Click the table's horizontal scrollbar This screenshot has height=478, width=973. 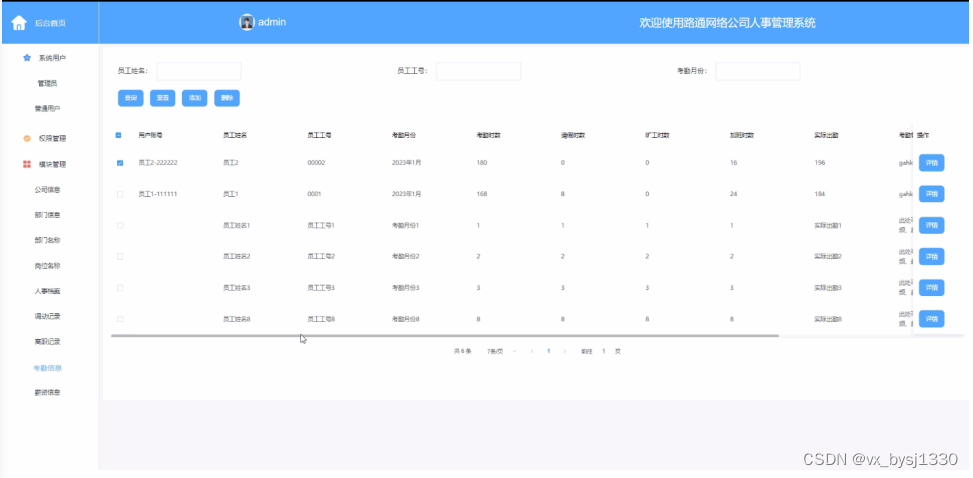445,335
